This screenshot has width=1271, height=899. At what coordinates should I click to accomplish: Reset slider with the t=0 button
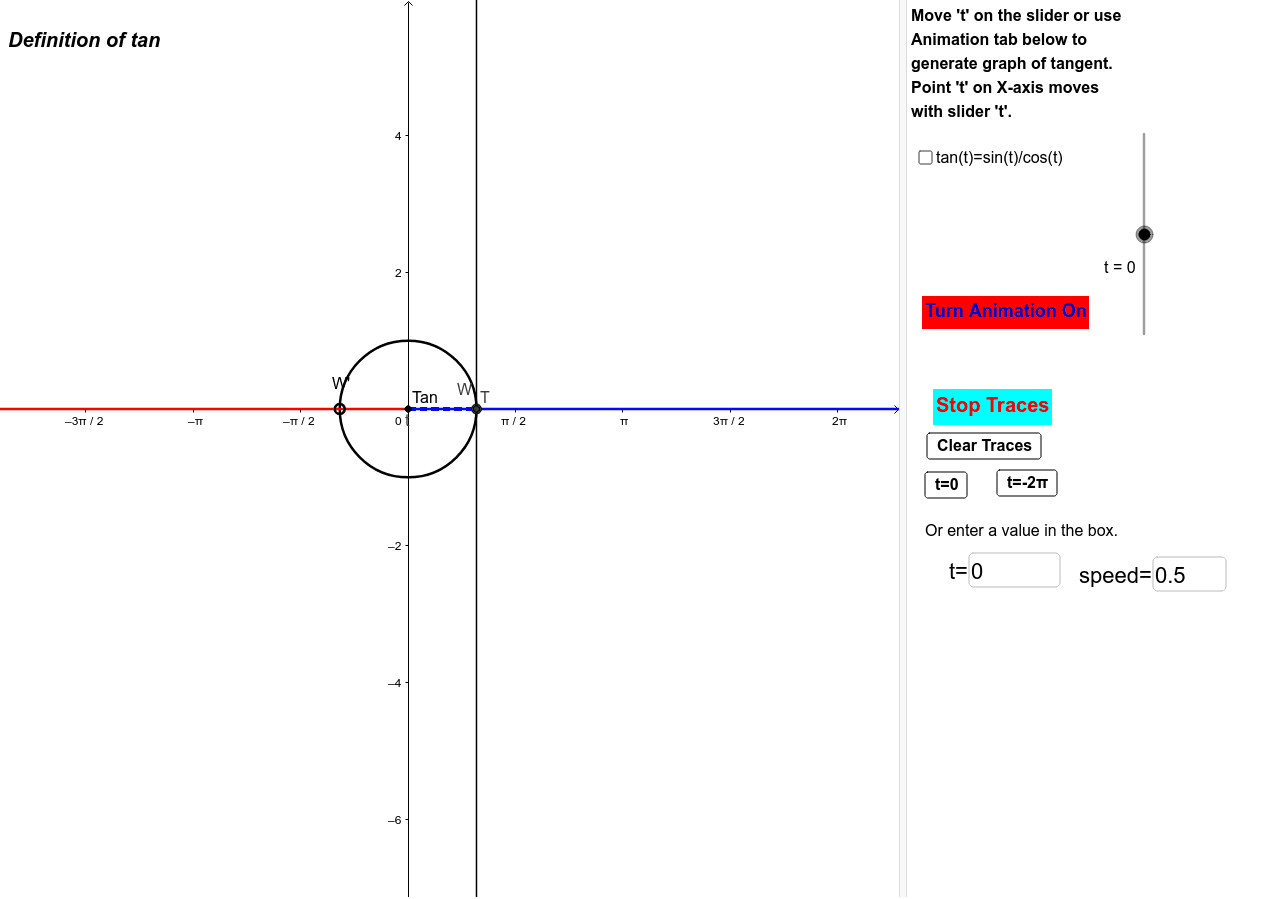[x=945, y=484]
